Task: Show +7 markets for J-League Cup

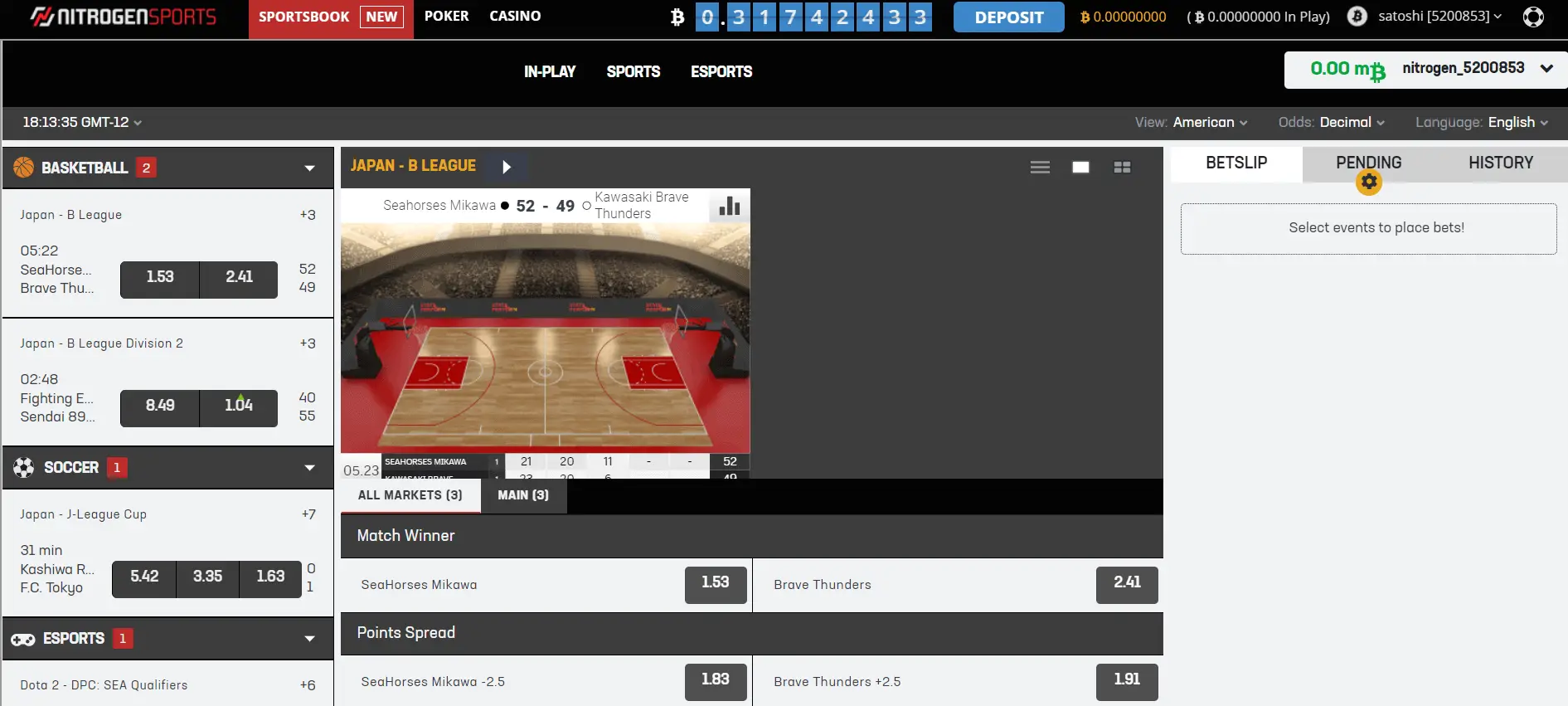Action: (308, 514)
